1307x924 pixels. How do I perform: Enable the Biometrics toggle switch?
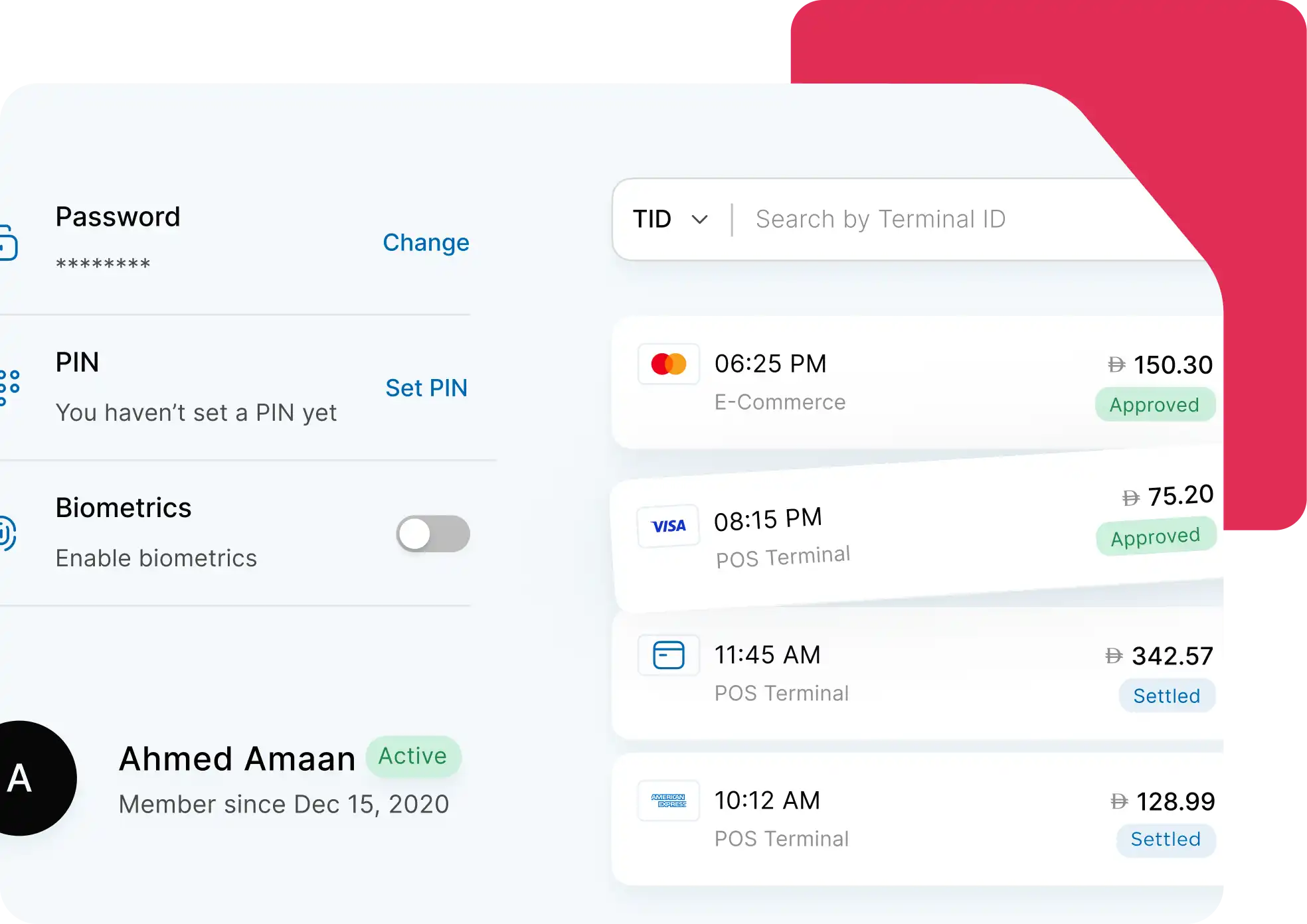(x=433, y=534)
